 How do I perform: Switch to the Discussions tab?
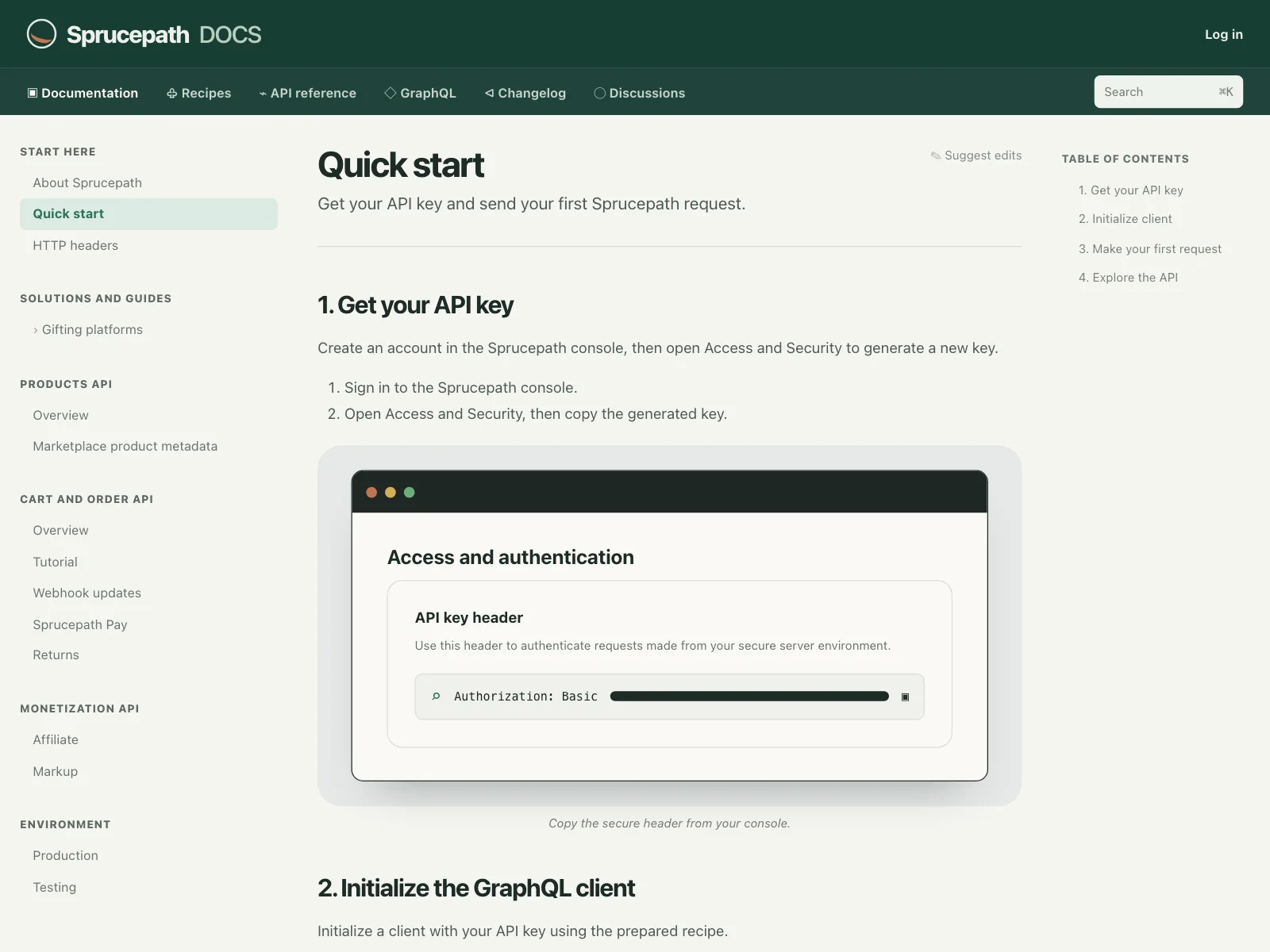click(640, 93)
